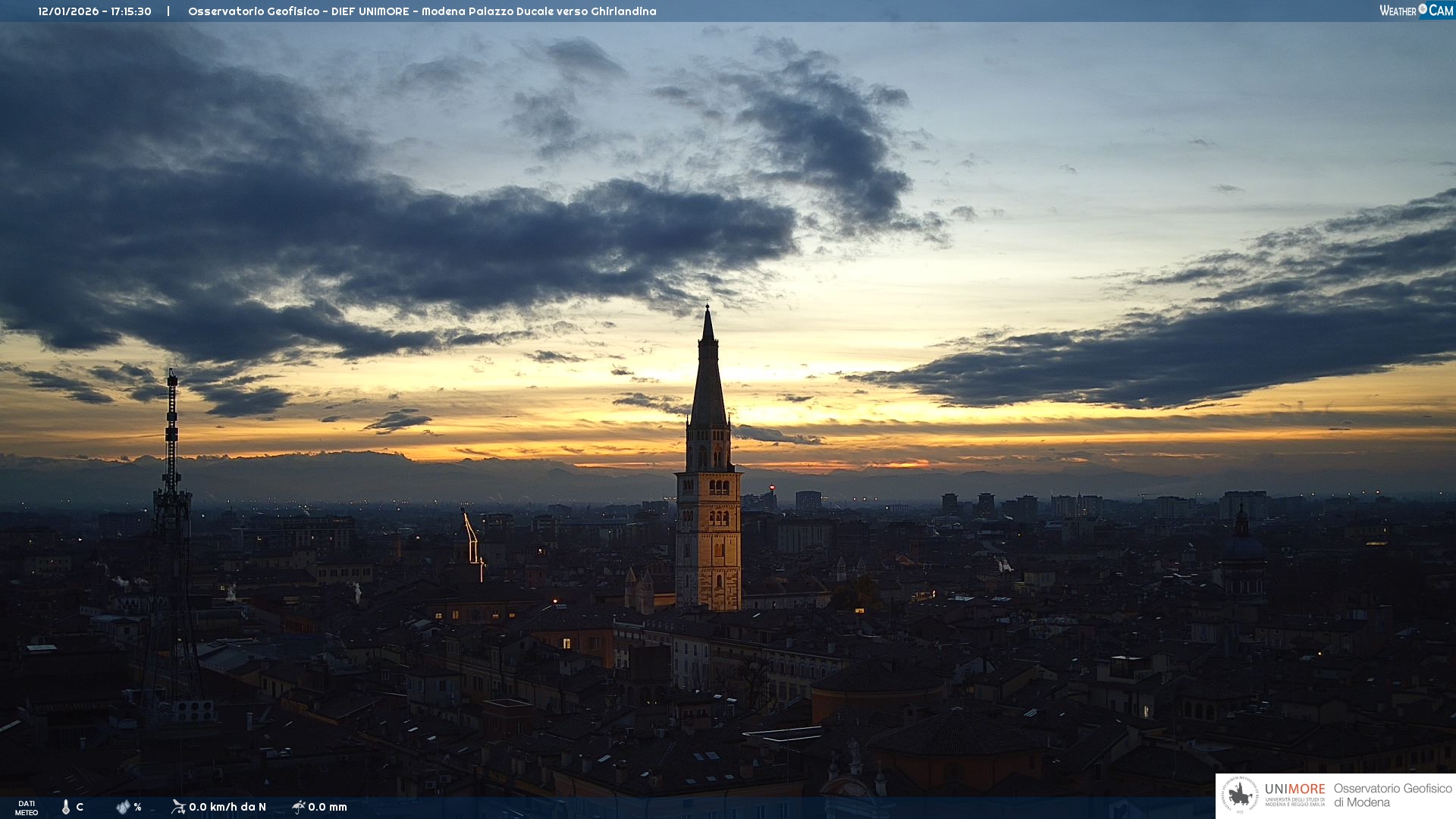1456x819 pixels.
Task: Click the temperature C unit value
Action: [x=80, y=807]
